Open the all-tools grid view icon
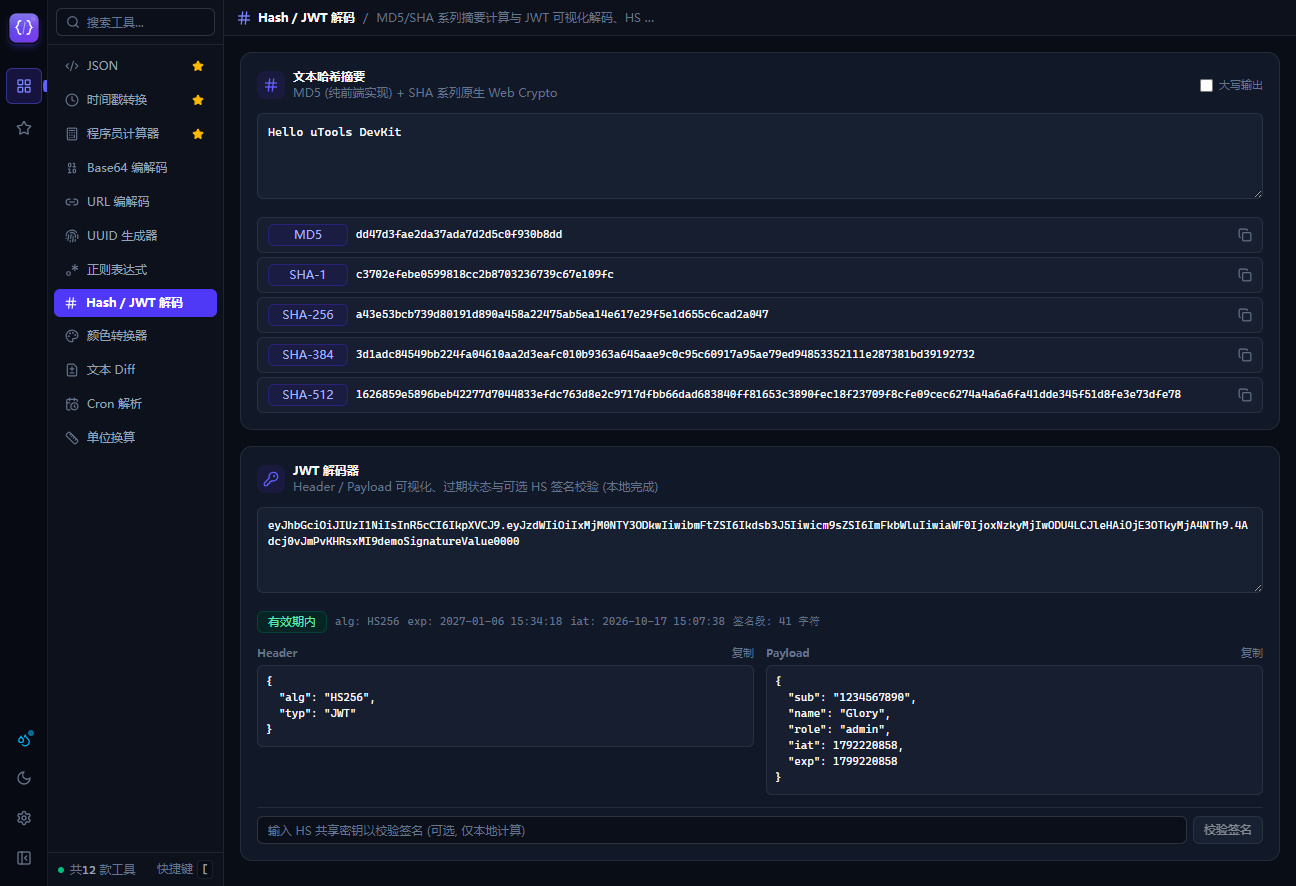 24,86
